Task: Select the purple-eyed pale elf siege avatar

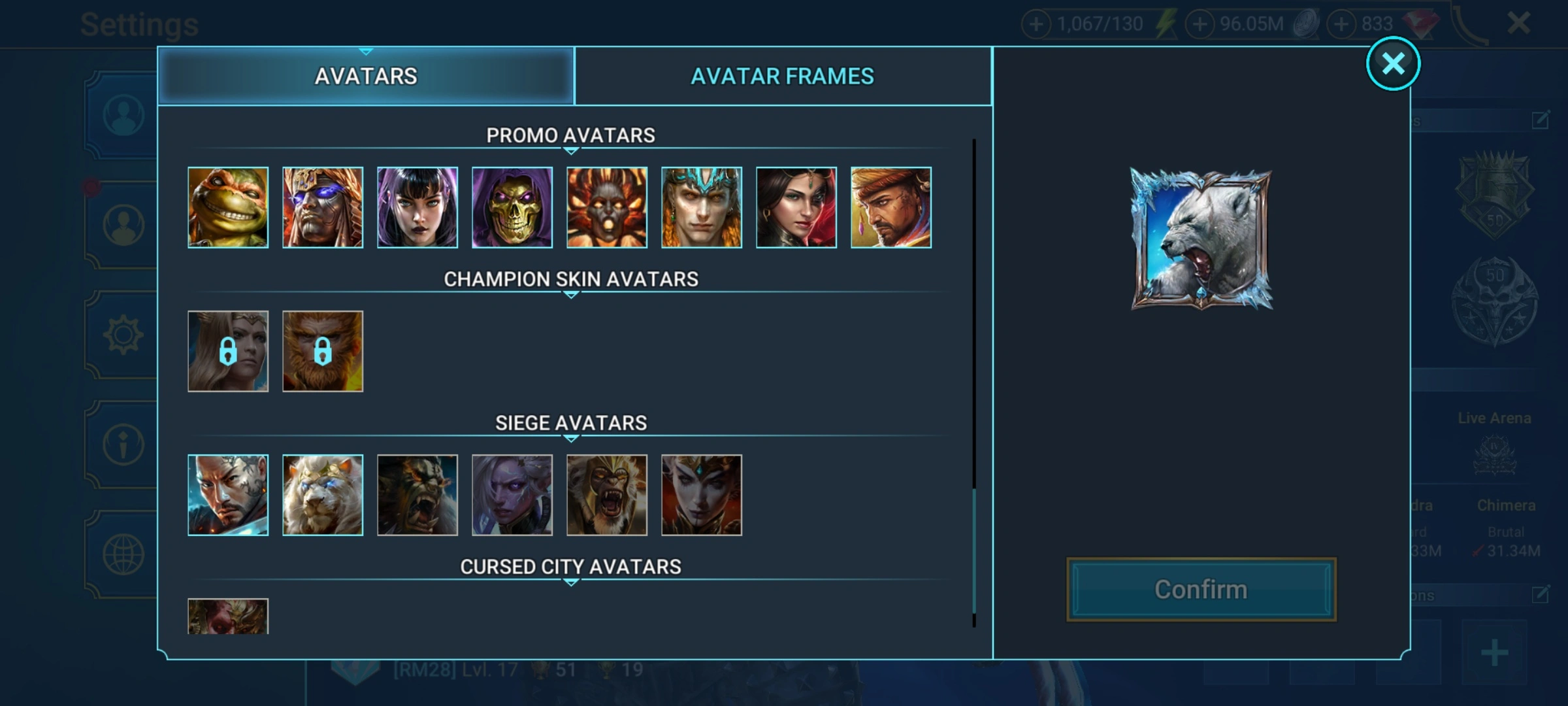Action: (x=512, y=495)
